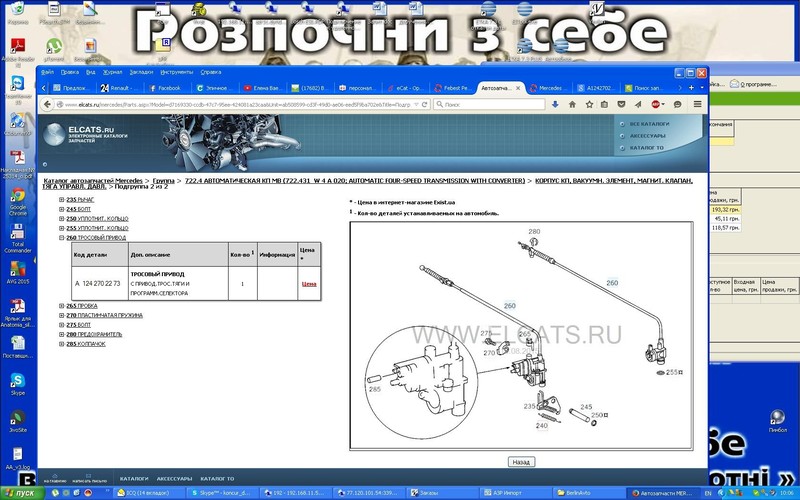
Task: Open µTorrent desktop icon
Action: [x=54, y=49]
